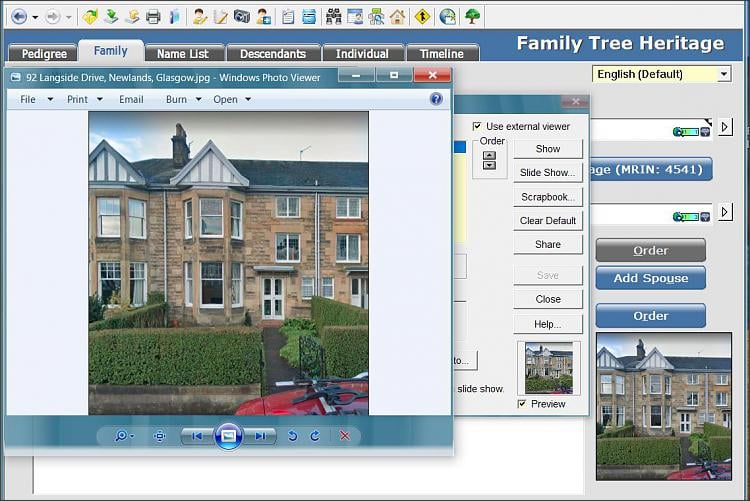Image resolution: width=750 pixels, height=501 pixels.
Task: Click the Slide Show... button
Action: click(x=548, y=172)
